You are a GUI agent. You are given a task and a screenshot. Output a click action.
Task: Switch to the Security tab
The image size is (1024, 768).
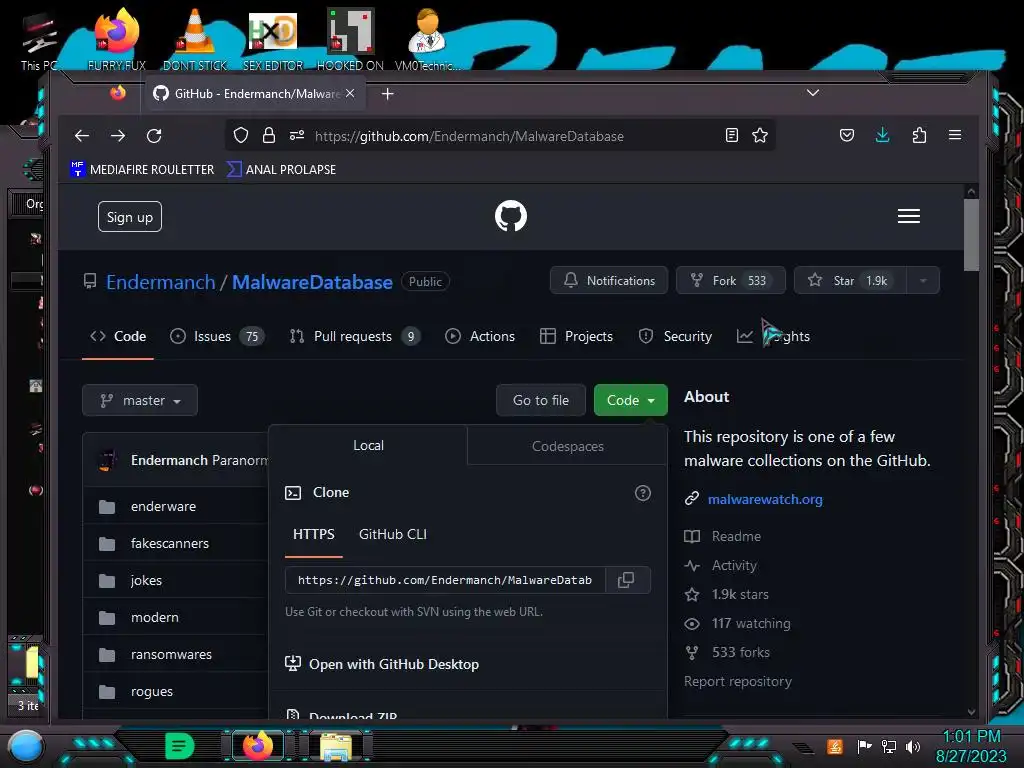[x=675, y=336]
